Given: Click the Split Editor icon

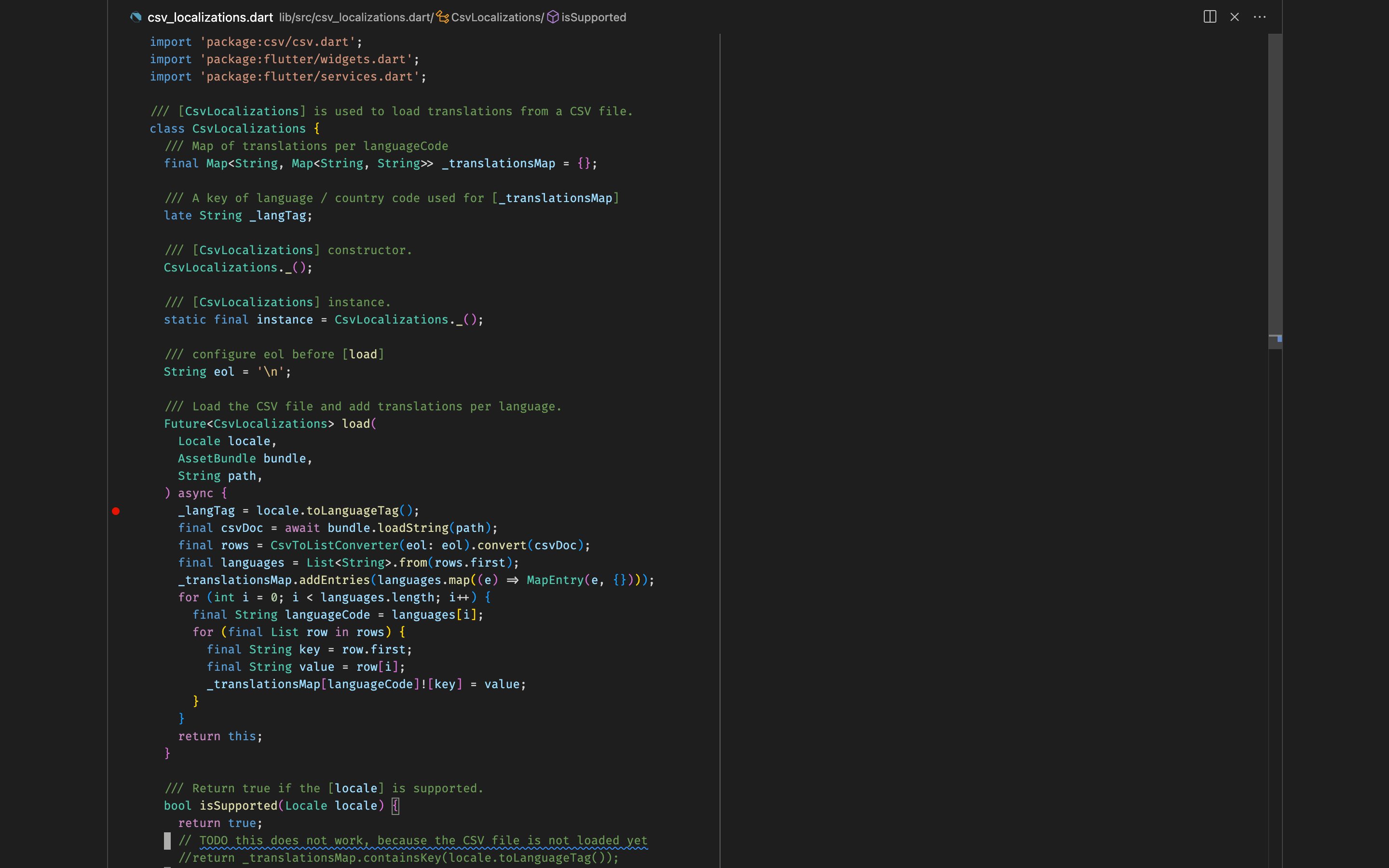Looking at the screenshot, I should (1210, 17).
